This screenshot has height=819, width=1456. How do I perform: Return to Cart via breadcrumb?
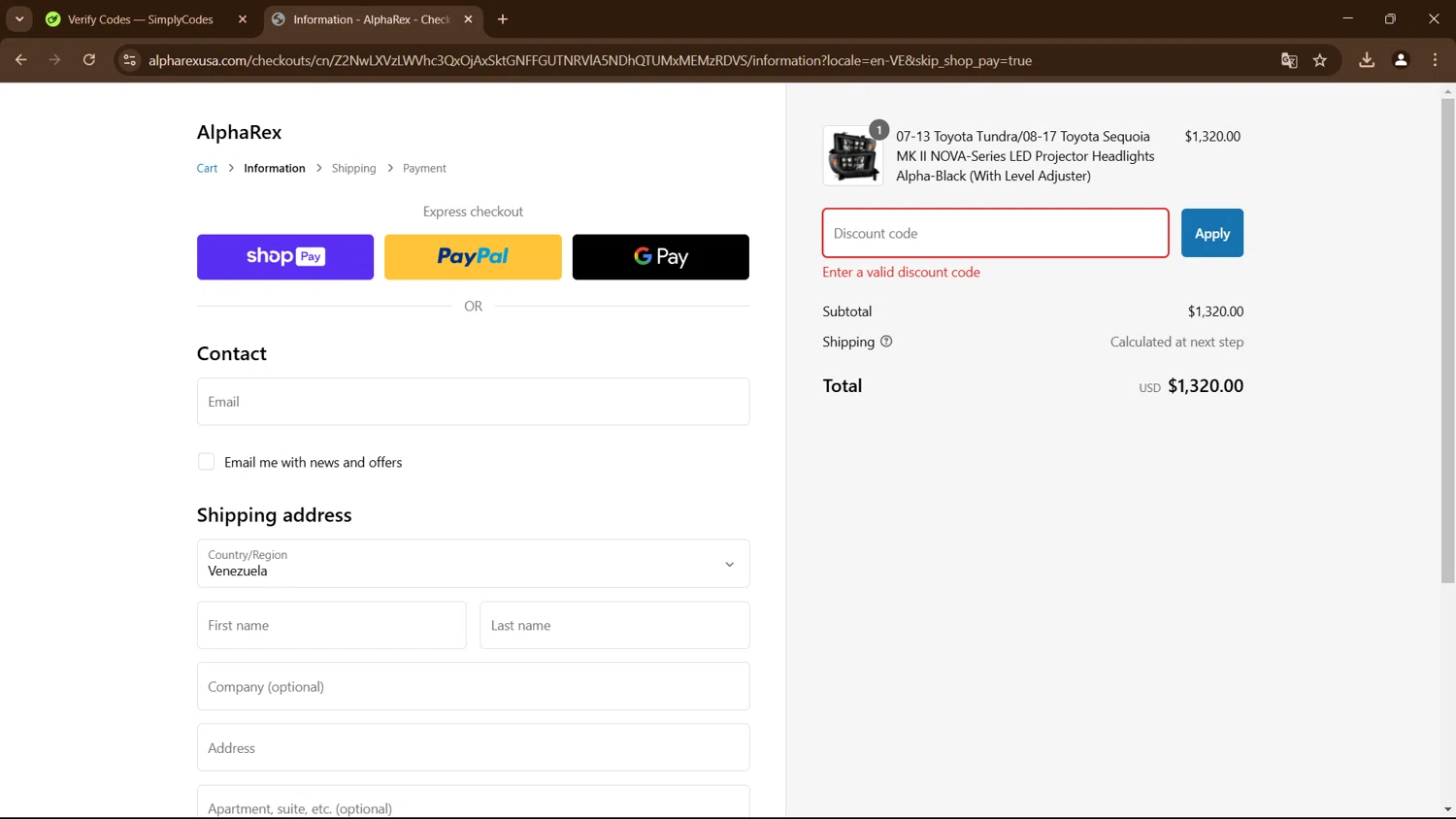coord(207,168)
